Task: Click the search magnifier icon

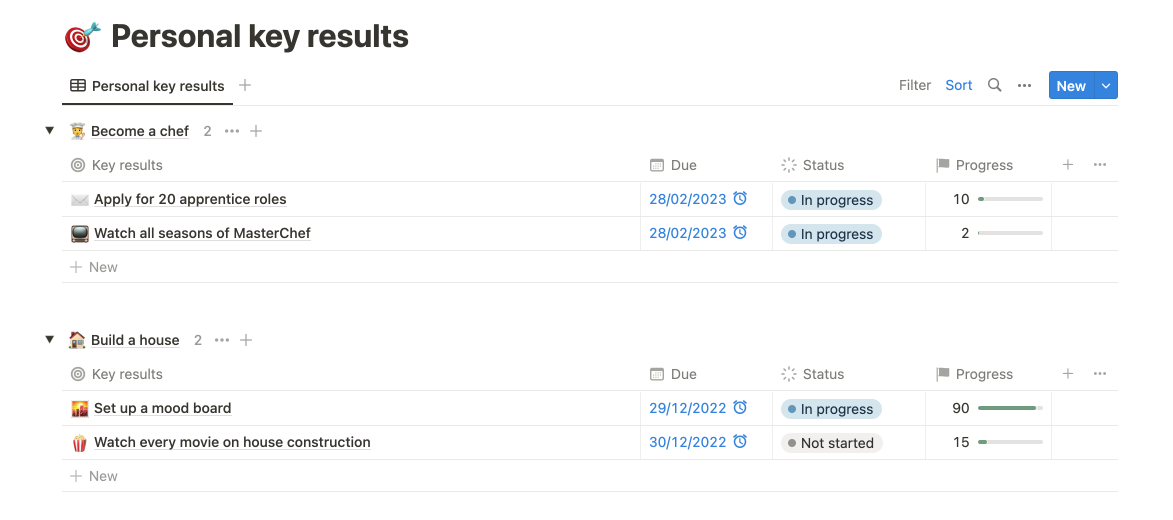Action: click(994, 86)
